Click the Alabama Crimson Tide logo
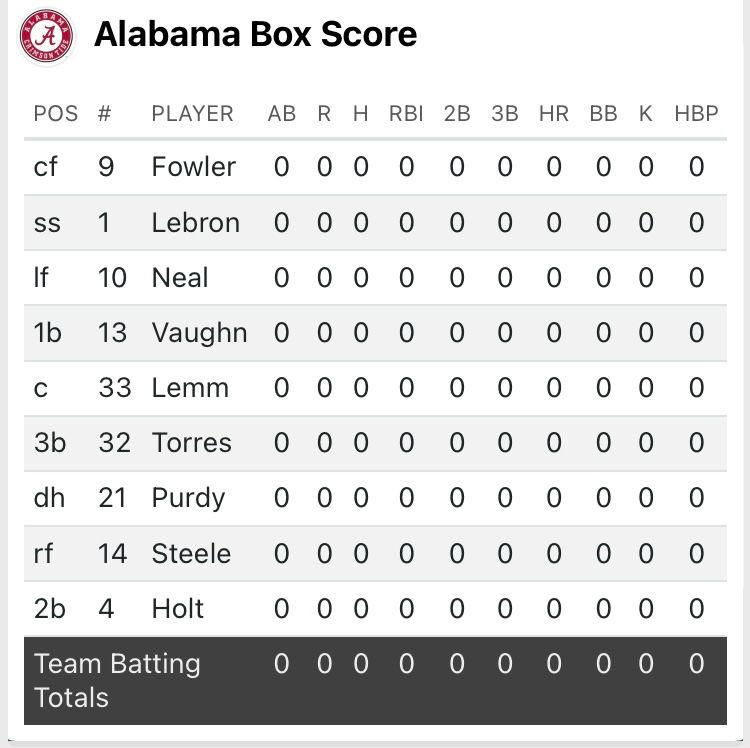The height and width of the screenshot is (748, 750). coord(46,35)
